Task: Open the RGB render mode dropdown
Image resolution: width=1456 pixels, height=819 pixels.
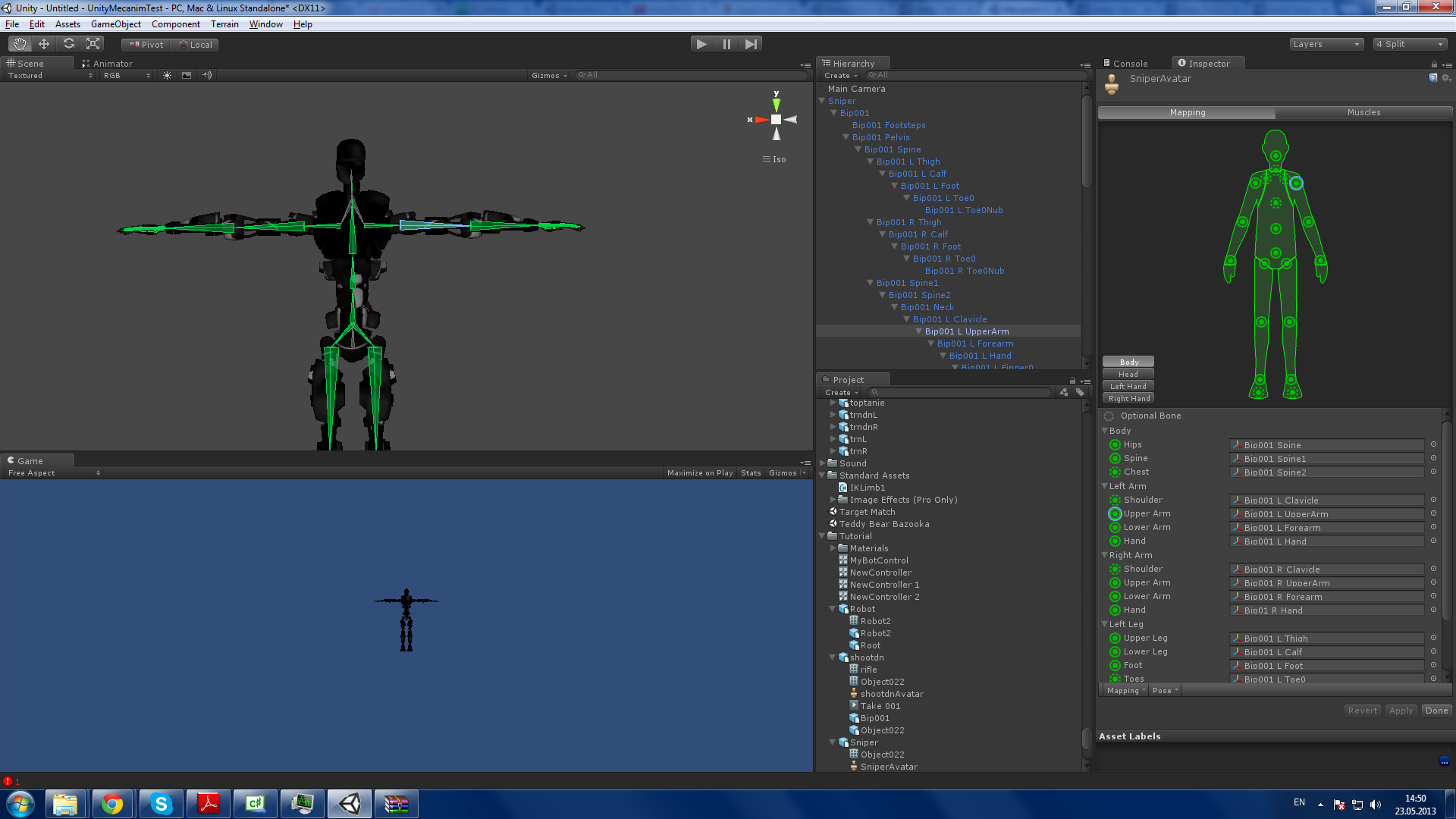Action: coord(127,76)
